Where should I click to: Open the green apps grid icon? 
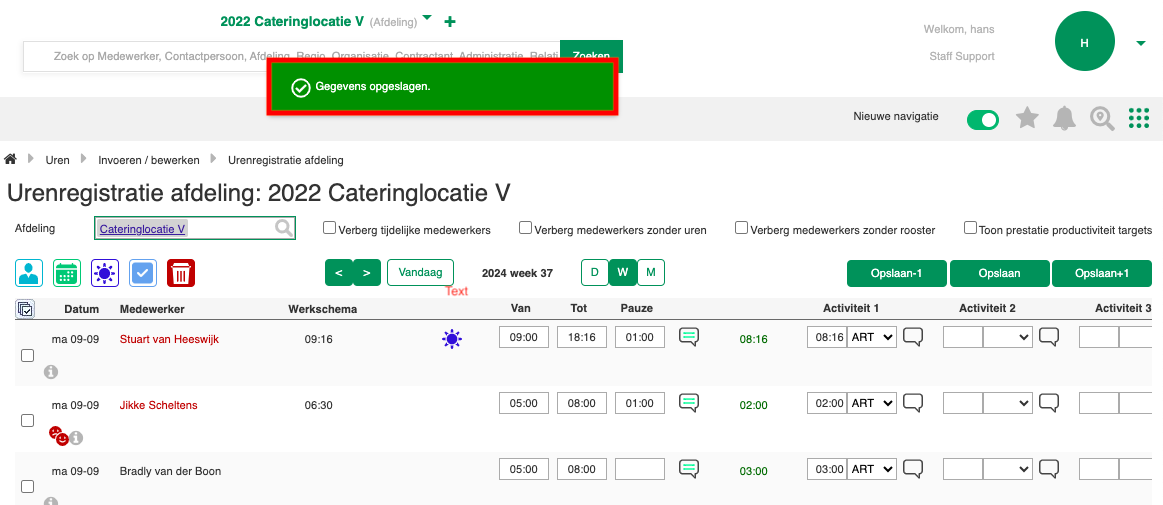click(x=1139, y=119)
